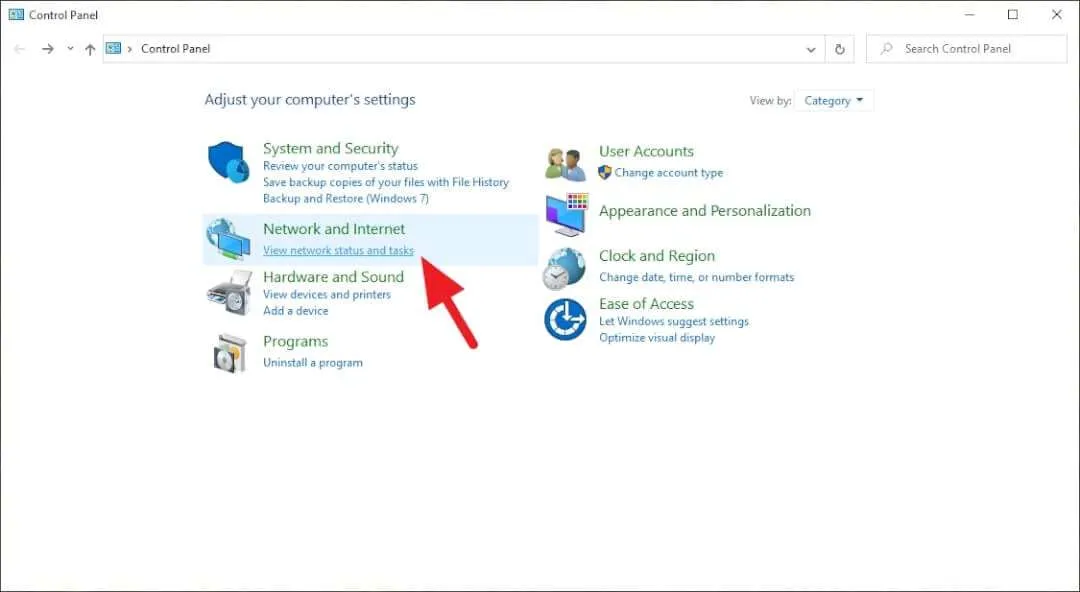The image size is (1080, 592).
Task: Click the Hardware and Sound printer icon
Action: (229, 293)
